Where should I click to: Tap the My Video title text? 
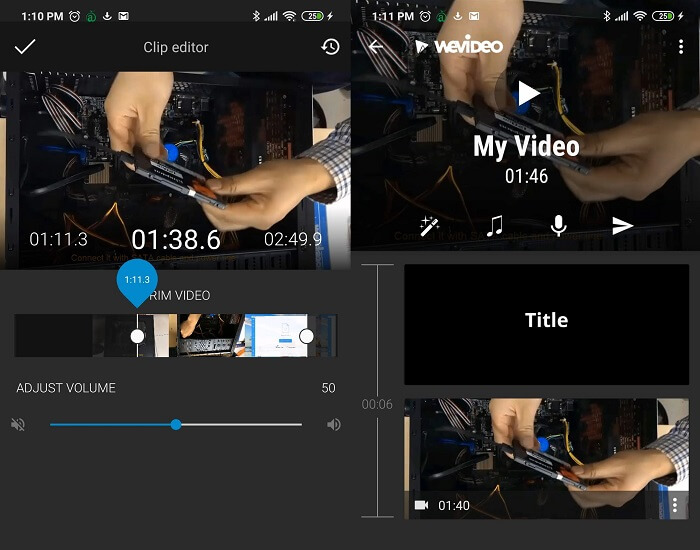(526, 146)
